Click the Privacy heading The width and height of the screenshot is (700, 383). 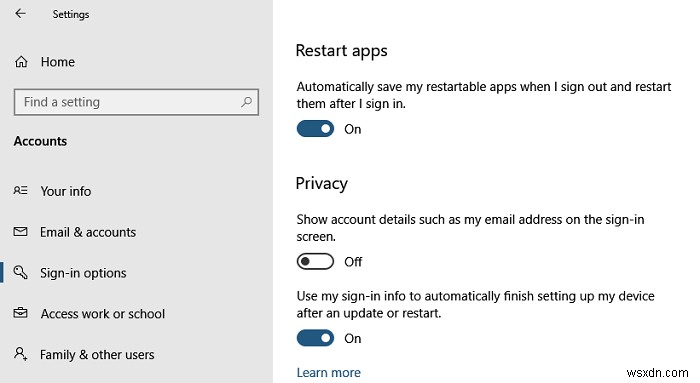(x=321, y=183)
